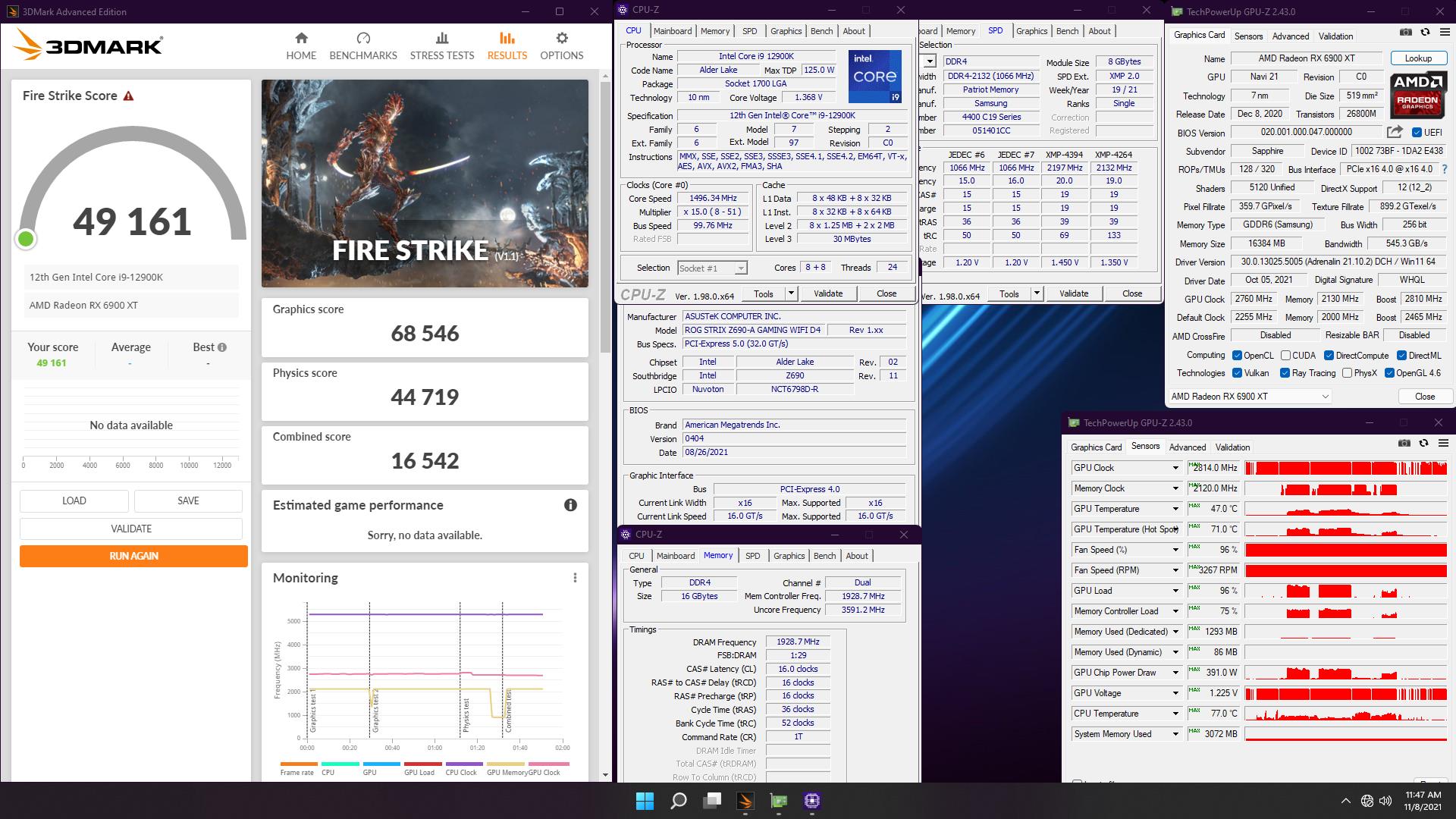
Task: Toggle Ray Tracing checkbox
Action: pos(1285,373)
